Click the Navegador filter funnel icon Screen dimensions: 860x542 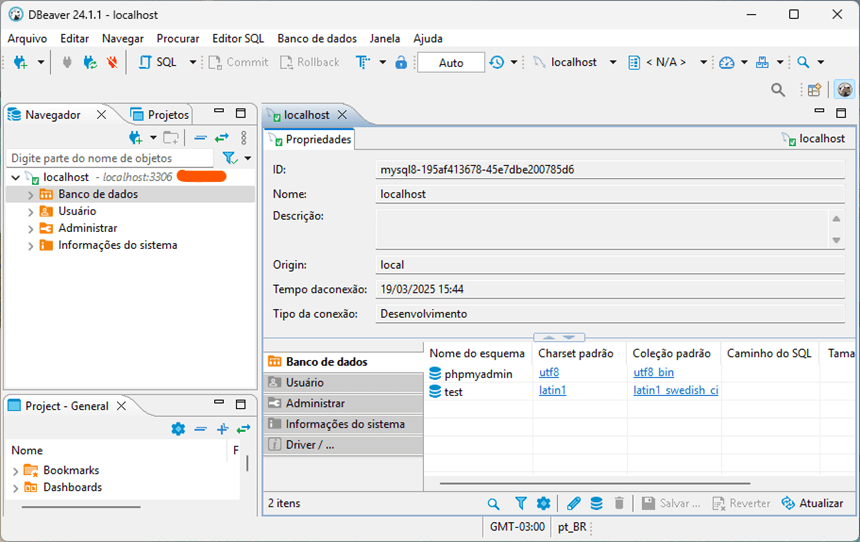pos(230,158)
